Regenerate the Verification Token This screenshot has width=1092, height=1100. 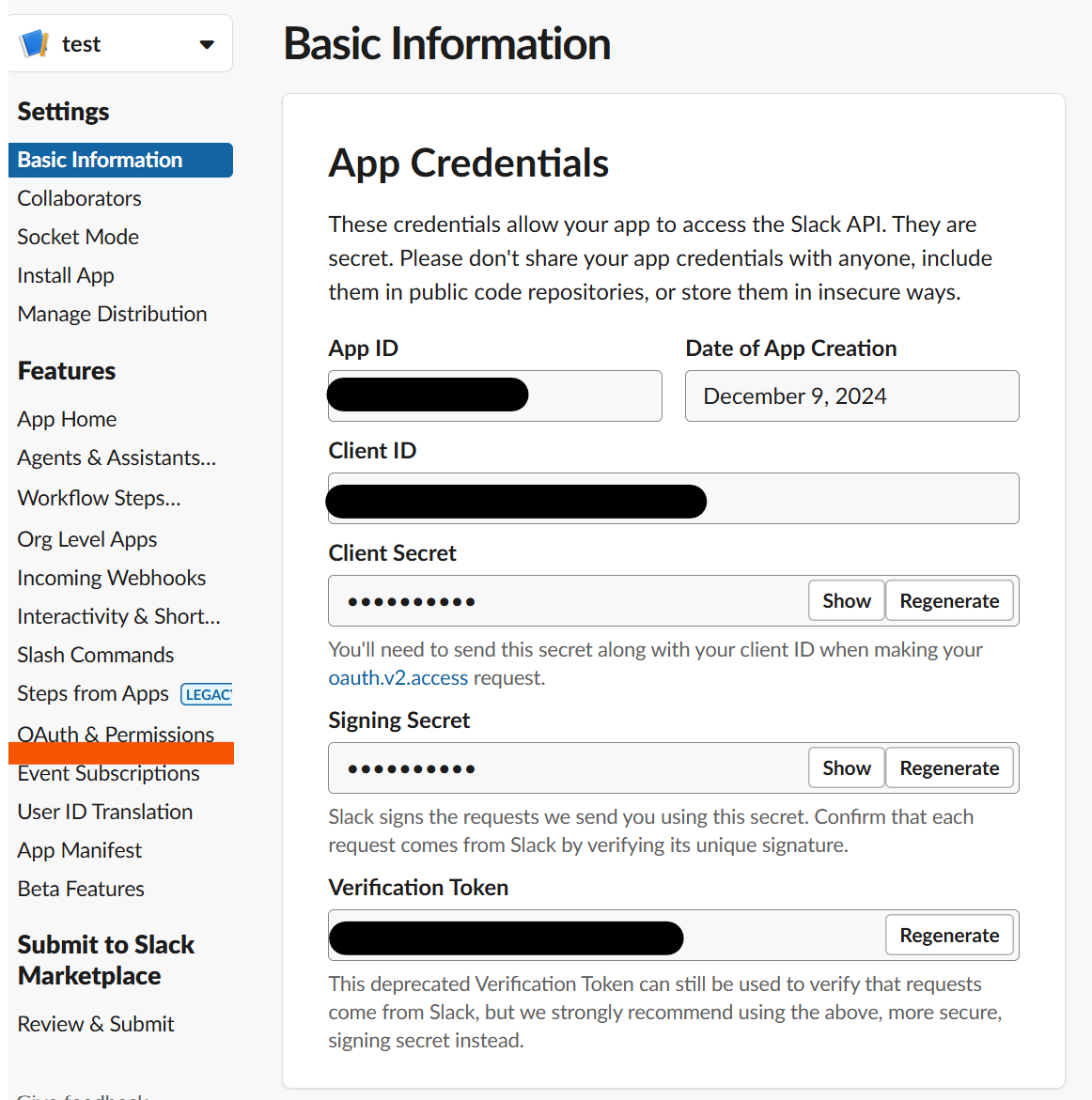click(949, 935)
